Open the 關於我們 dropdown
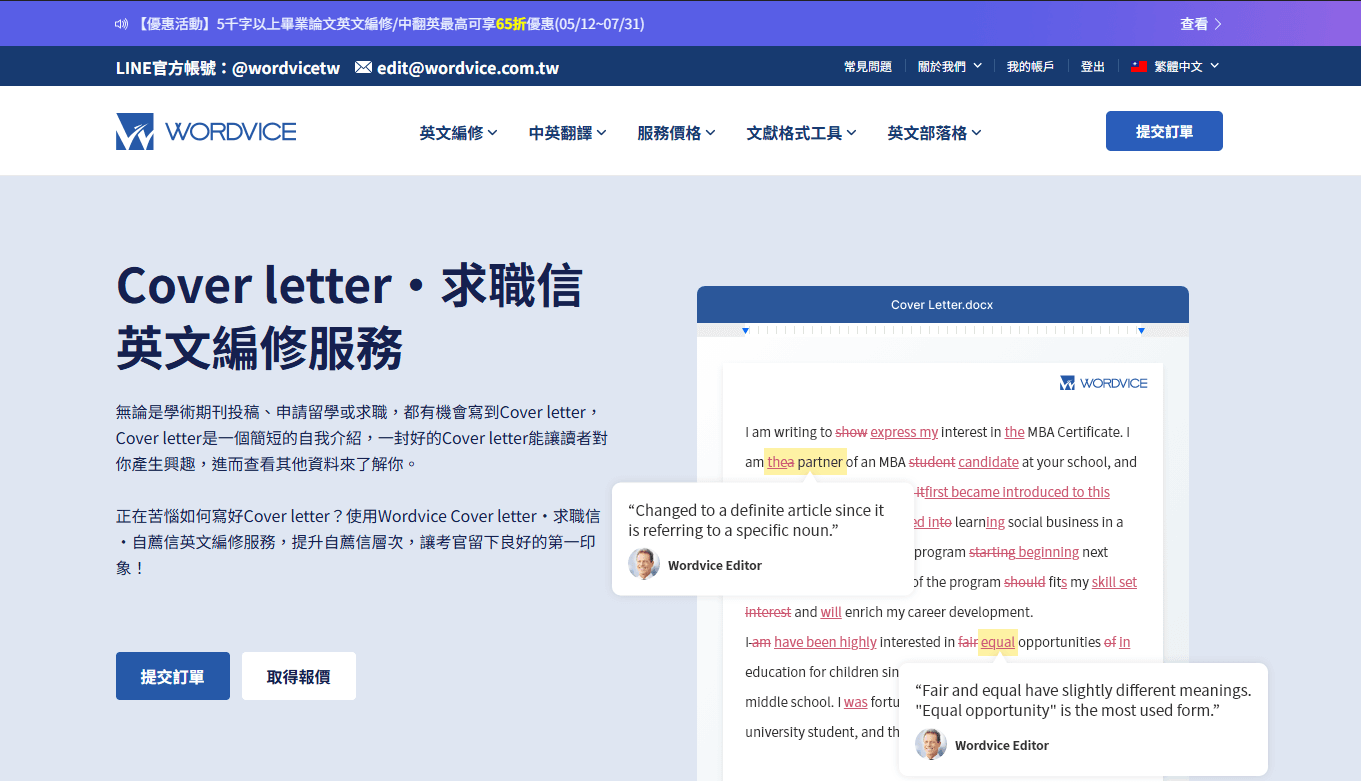Viewport: 1361px width, 783px height. pyautogui.click(x=948, y=66)
